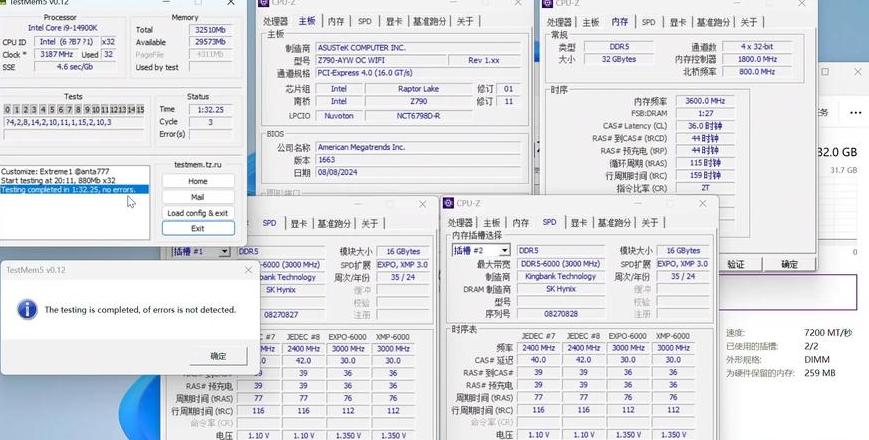Click the CPU-Z icon in slot #2 SPD window title
Screen dimensions: 869x440
(x=448, y=203)
